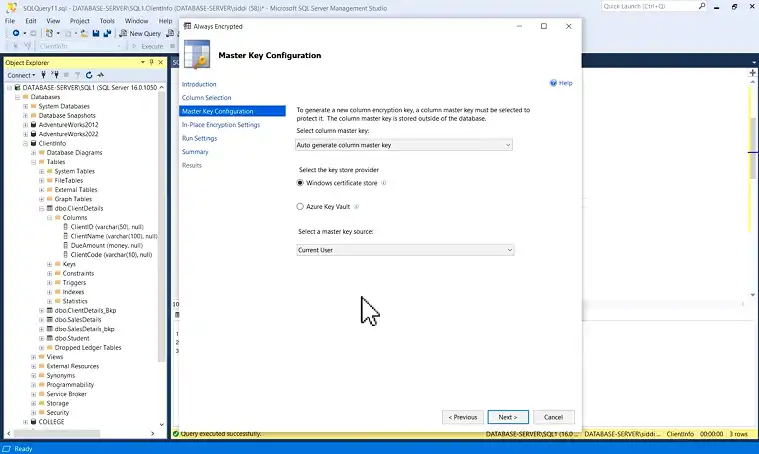Open the View menu
The height and width of the screenshot is (454, 759).
click(x=53, y=21)
